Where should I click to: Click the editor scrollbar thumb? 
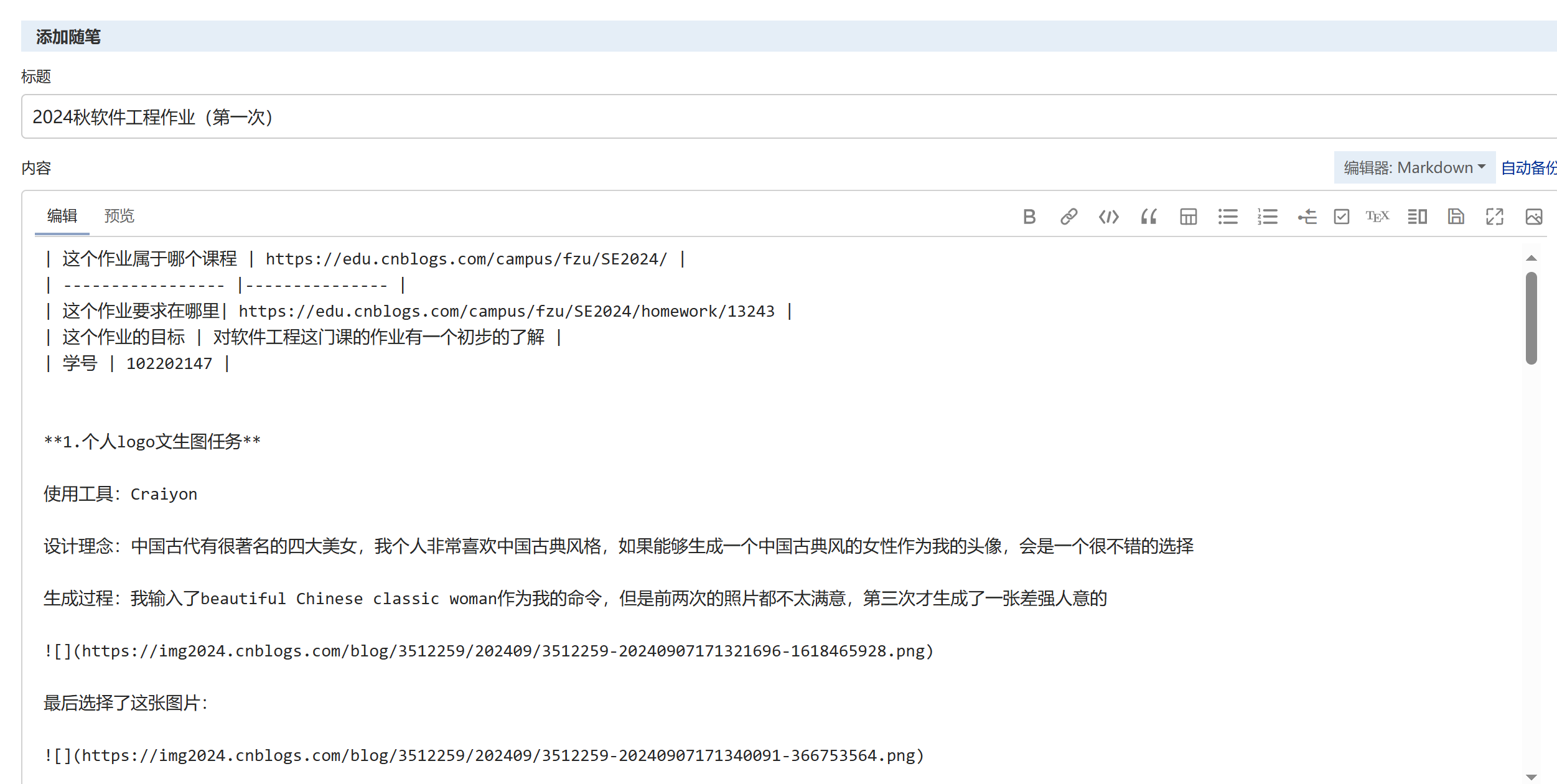tap(1531, 318)
